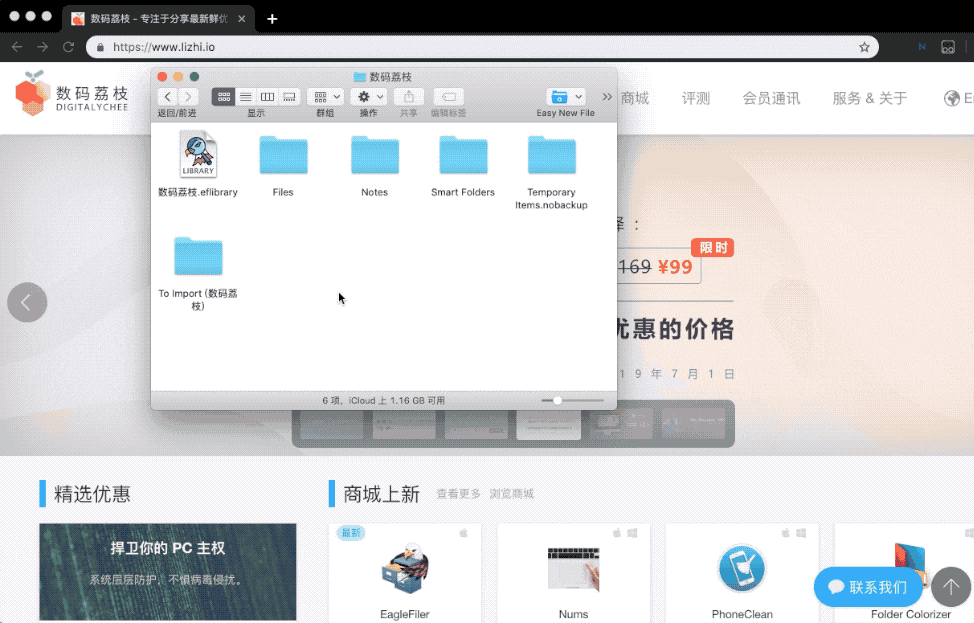This screenshot has height=623, width=974.
Task: Click the 精选优惠 section heading
Action: click(92, 494)
